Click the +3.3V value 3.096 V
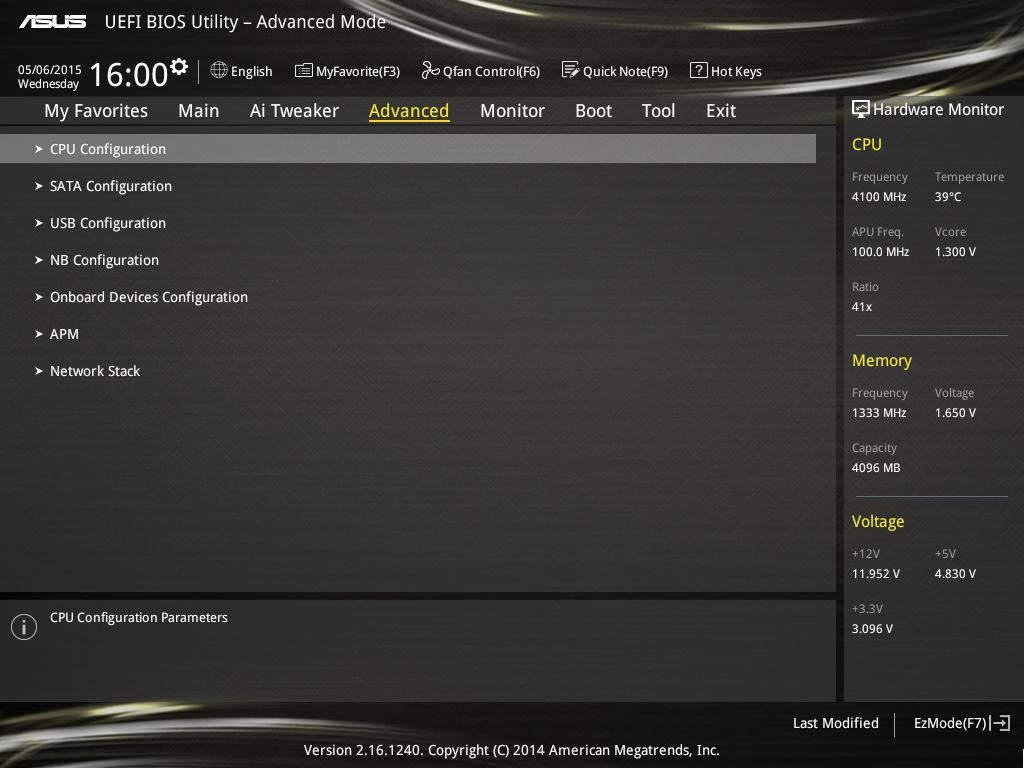Viewport: 1024px width, 768px height. [872, 628]
